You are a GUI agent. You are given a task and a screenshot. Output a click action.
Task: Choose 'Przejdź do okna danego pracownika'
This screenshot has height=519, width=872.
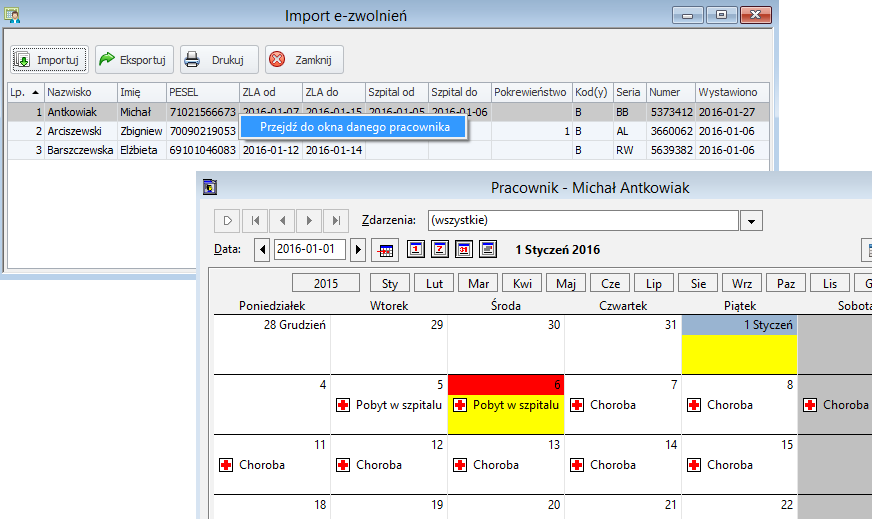(x=354, y=127)
